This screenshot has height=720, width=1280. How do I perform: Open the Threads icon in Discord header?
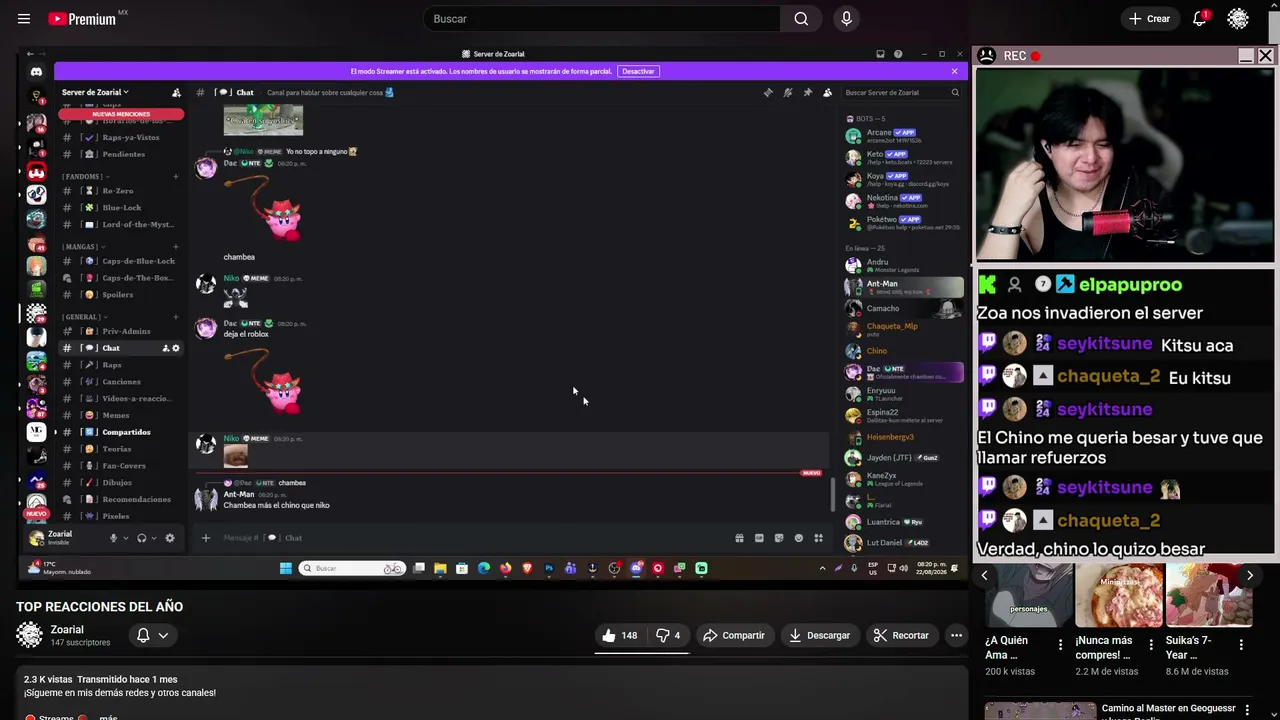click(x=768, y=93)
